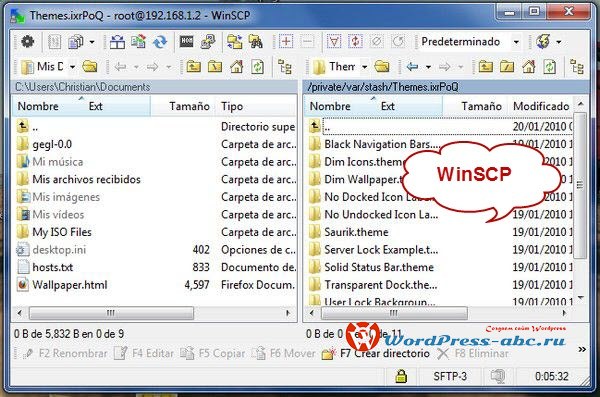The height and width of the screenshot is (397, 600).
Task: Click the PuTTY open session icon
Action: click(208, 41)
